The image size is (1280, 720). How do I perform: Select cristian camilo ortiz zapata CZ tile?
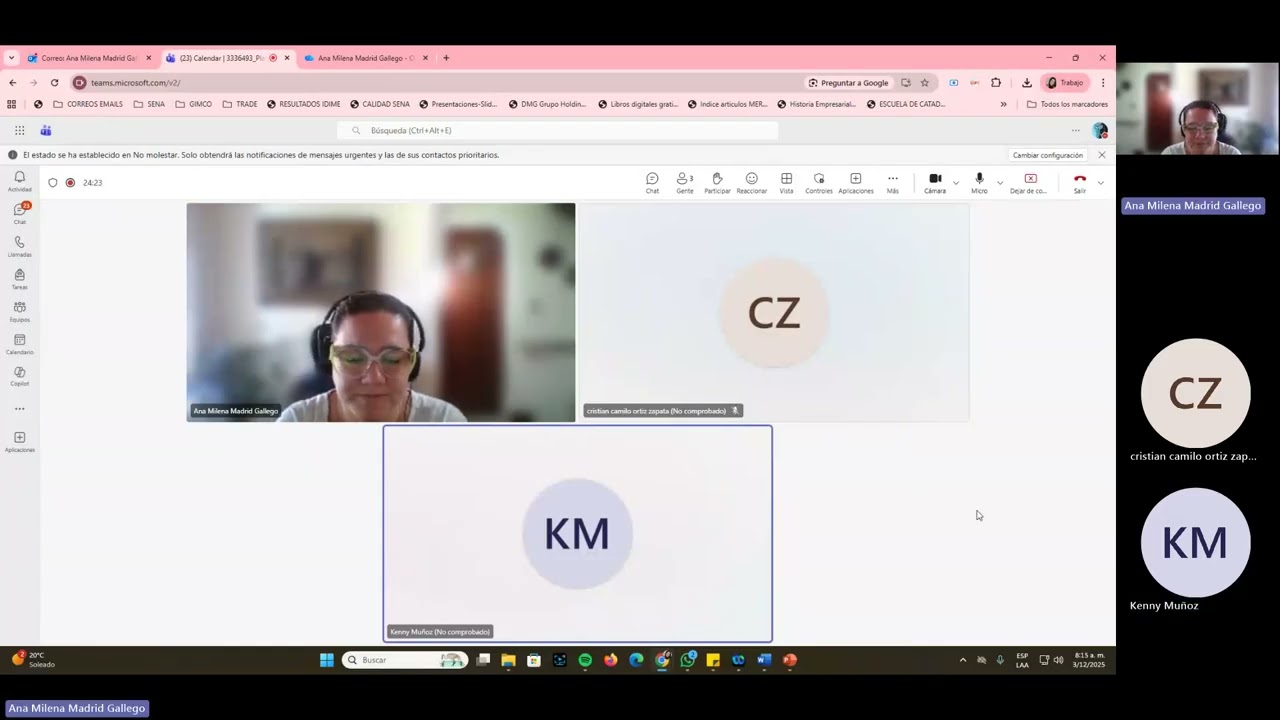click(774, 312)
